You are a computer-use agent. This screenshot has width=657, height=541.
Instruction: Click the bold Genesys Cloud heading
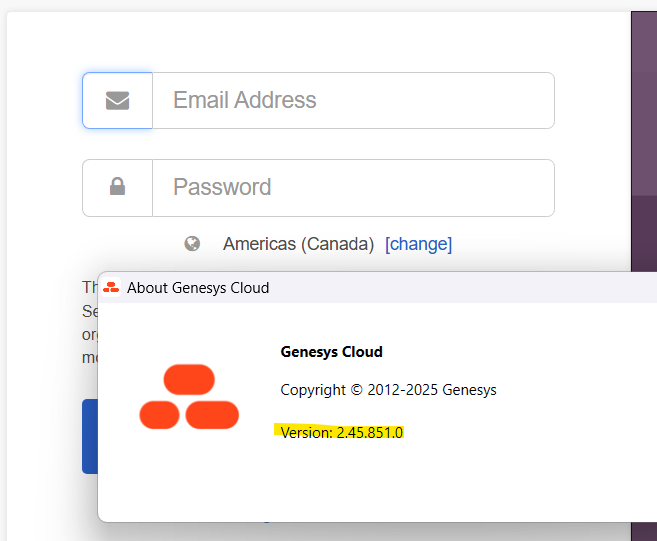point(331,352)
